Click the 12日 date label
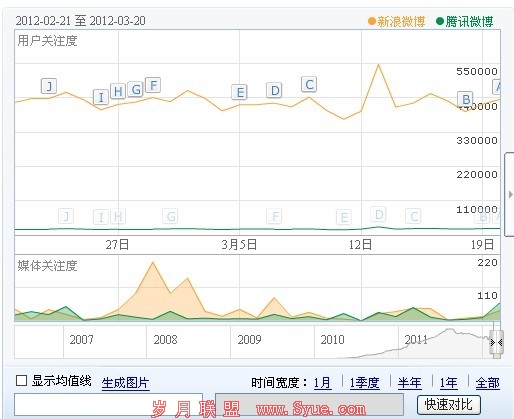514x419 pixels. coord(360,245)
